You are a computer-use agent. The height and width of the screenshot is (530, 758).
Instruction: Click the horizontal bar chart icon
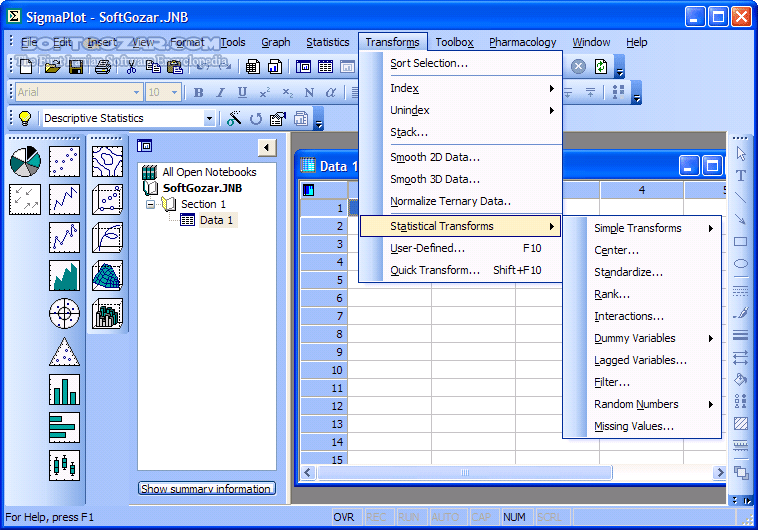(64, 427)
